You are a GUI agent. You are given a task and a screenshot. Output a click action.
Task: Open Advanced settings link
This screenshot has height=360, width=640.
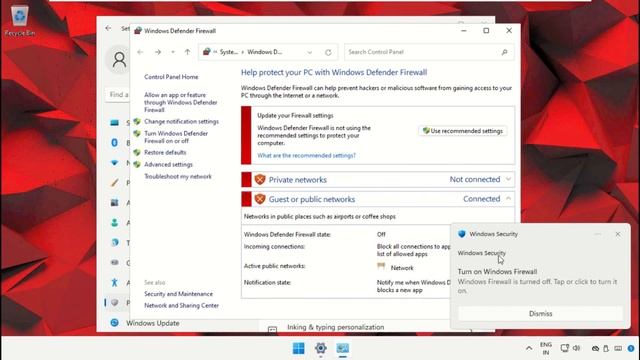(168, 164)
